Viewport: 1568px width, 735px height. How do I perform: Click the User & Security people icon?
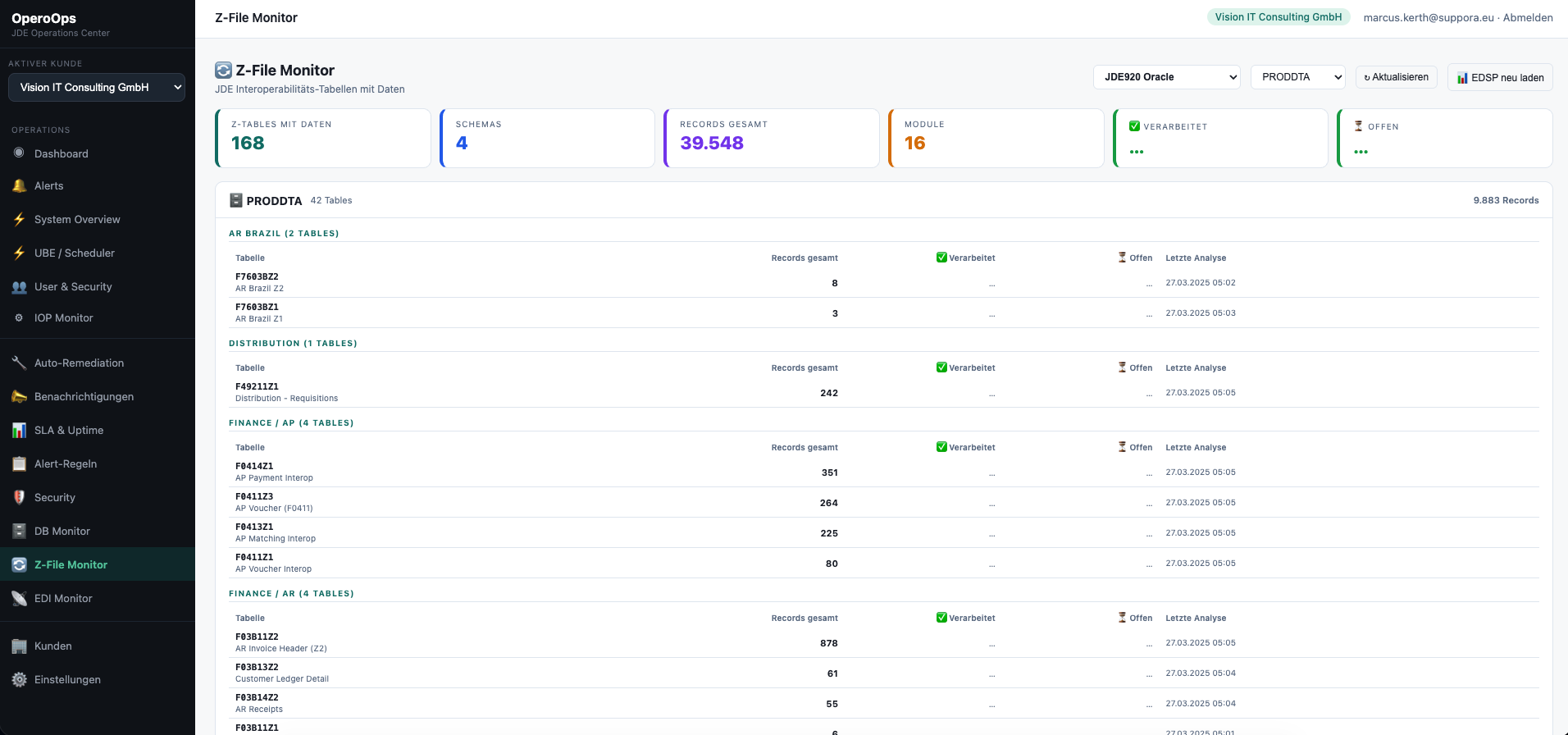[x=19, y=286]
